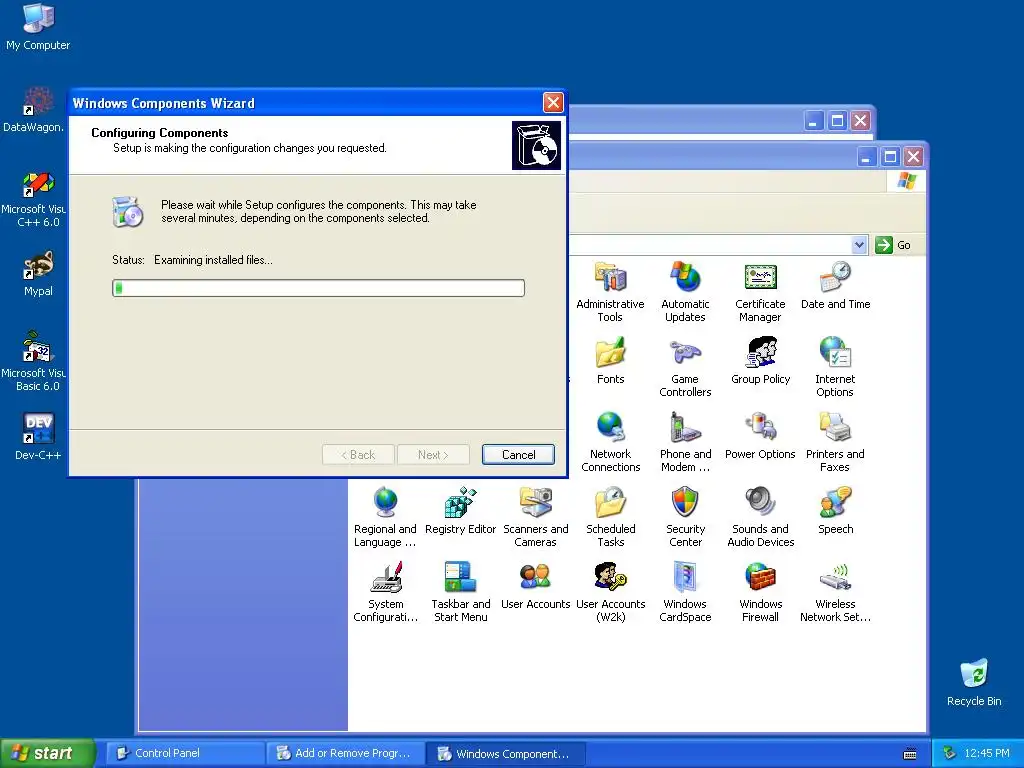Open Regional and Language options

(385, 517)
